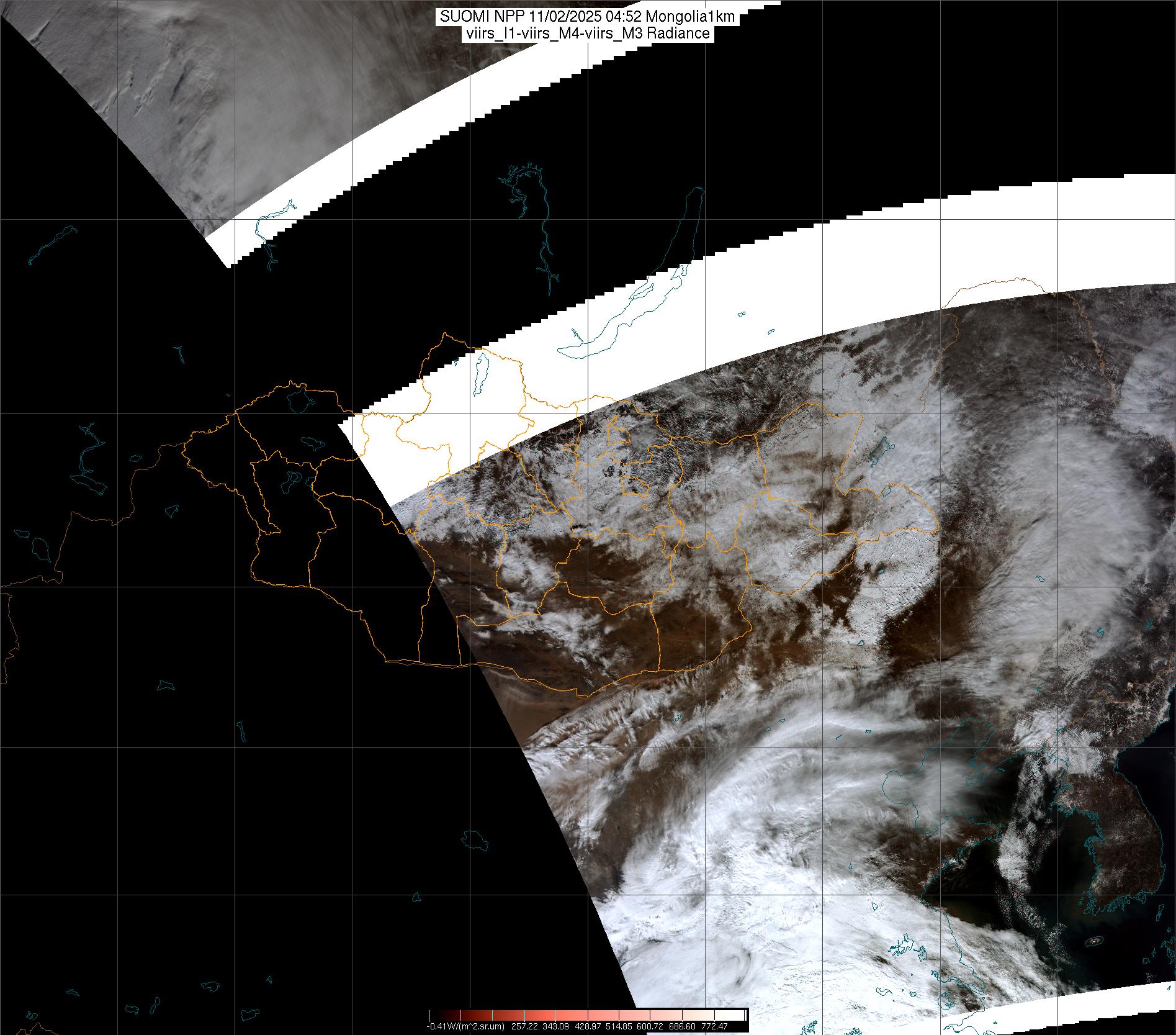Image resolution: width=1176 pixels, height=1035 pixels.
Task: Click the title 'SUOMI NPP 11/02/2025 04:52 Mongolia1km'
Action: (588, 17)
